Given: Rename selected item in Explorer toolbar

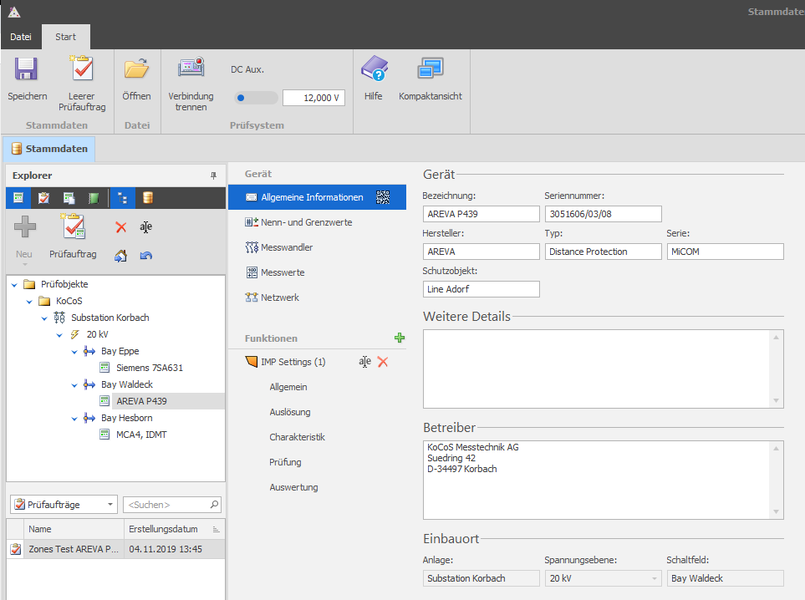Looking at the screenshot, I should point(146,227).
